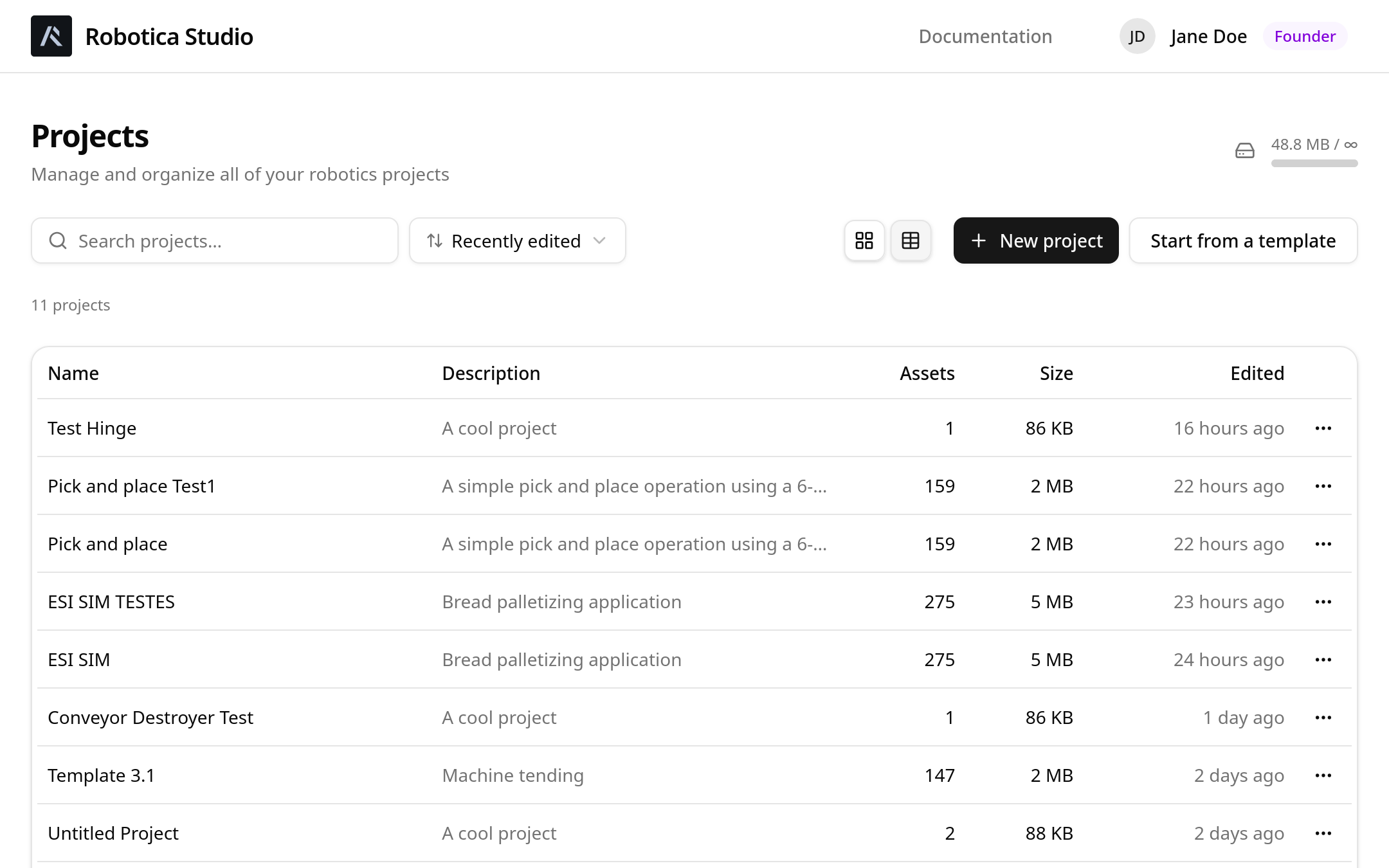Open more options for Conveyor Destroyer Test
Screen dimensions: 1389x868
click(1323, 718)
